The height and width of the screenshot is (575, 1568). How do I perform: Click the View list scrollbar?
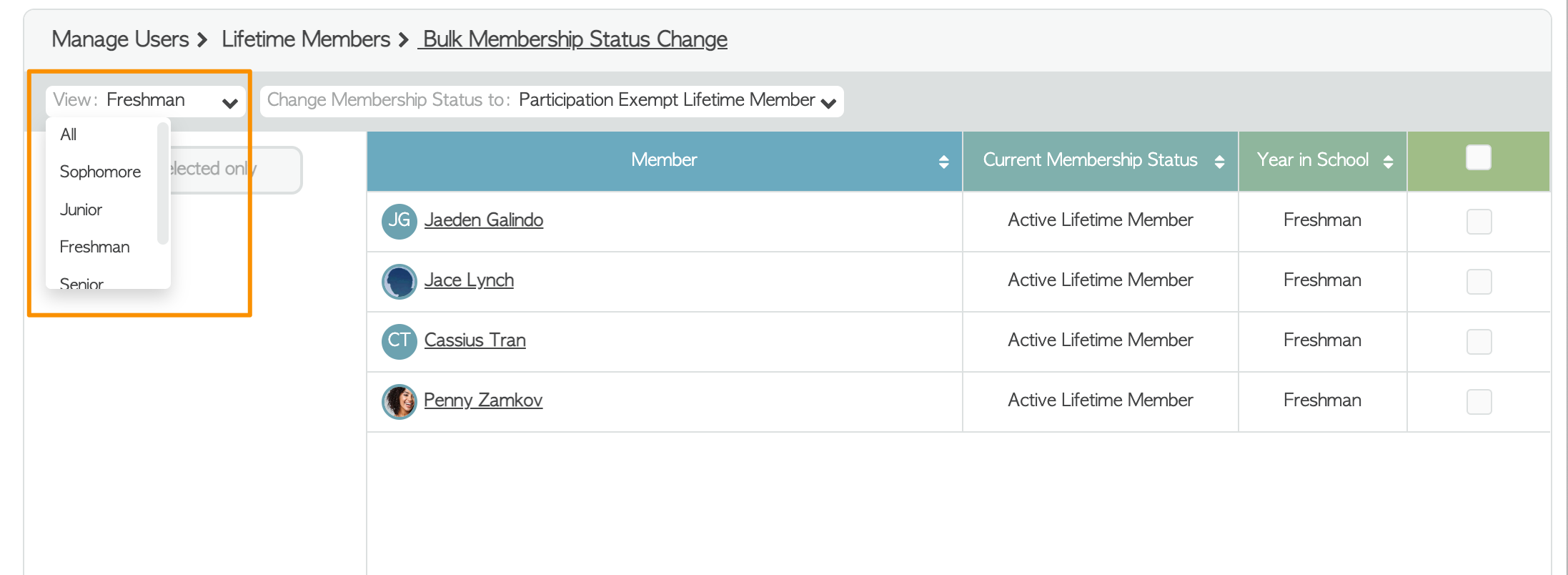[x=163, y=183]
